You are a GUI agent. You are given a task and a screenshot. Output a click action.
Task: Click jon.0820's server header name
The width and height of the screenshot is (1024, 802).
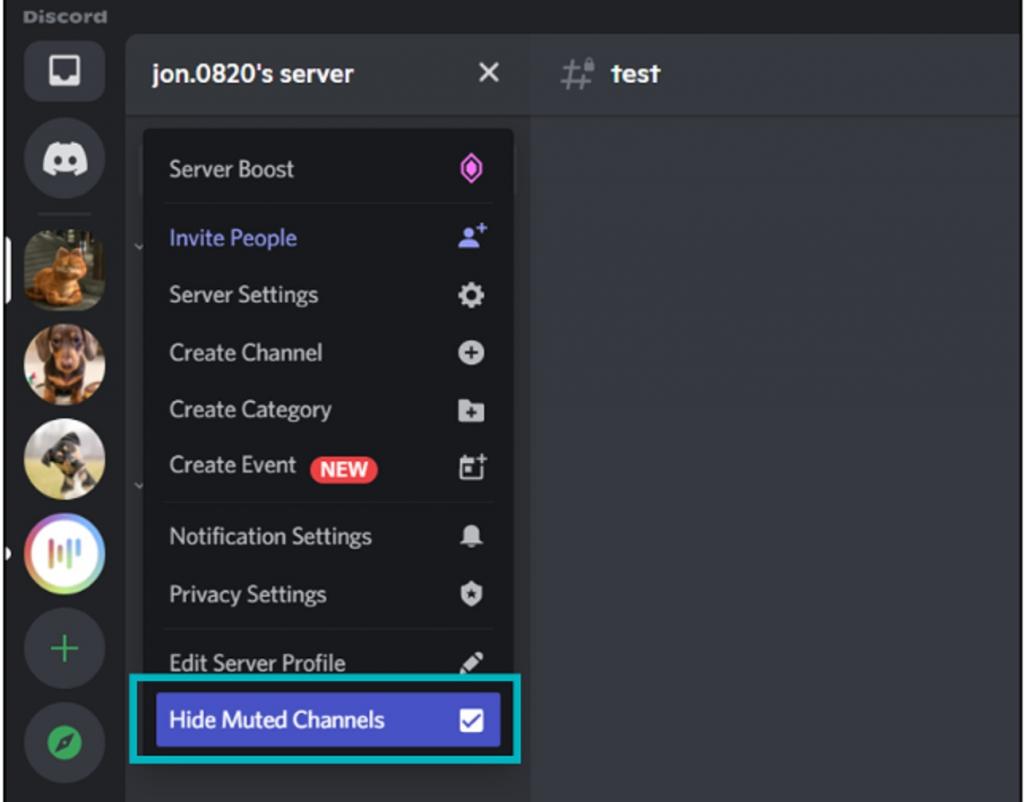(252, 74)
